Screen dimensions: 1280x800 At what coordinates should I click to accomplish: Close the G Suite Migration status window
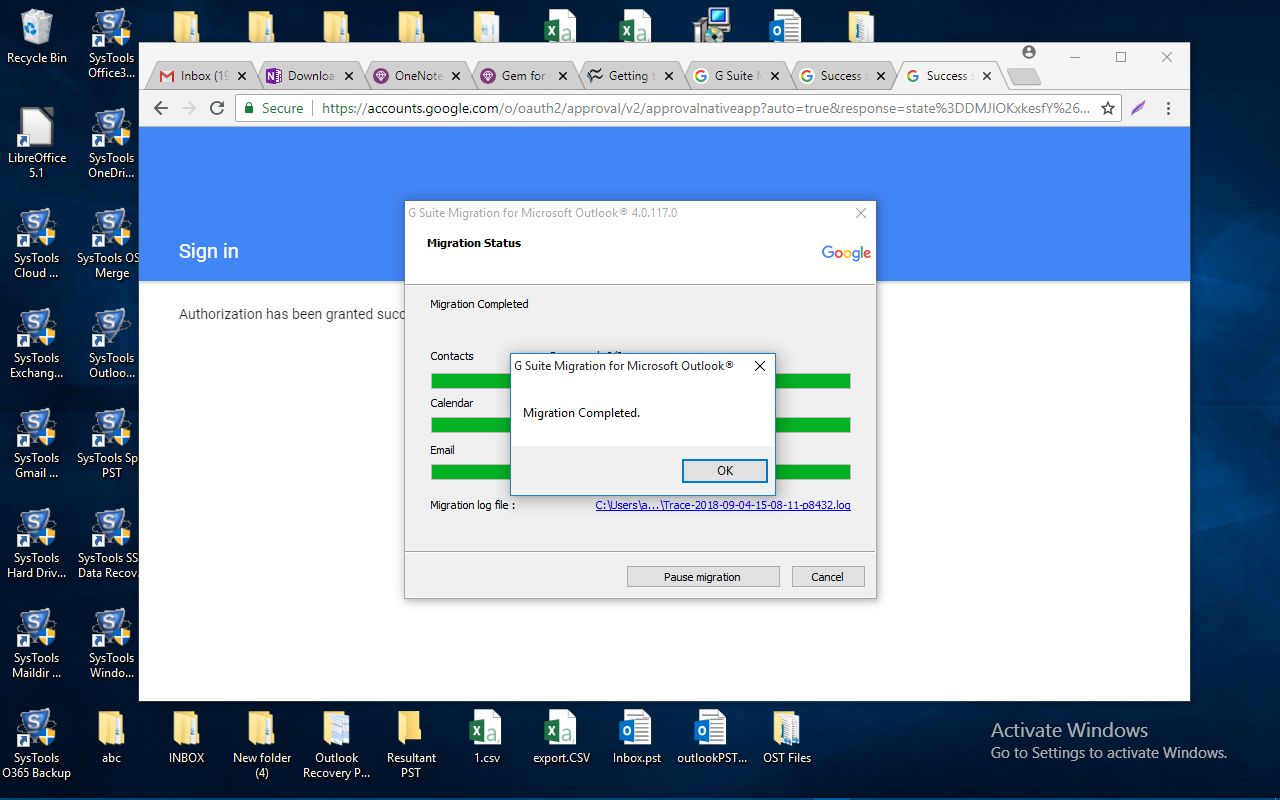tap(861, 213)
